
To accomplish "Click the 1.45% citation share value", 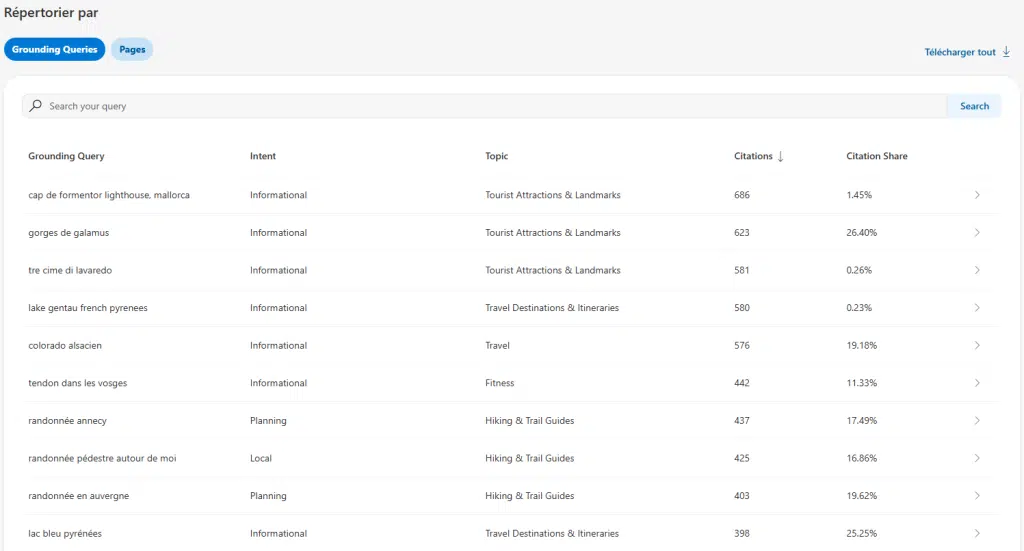I will [859, 195].
